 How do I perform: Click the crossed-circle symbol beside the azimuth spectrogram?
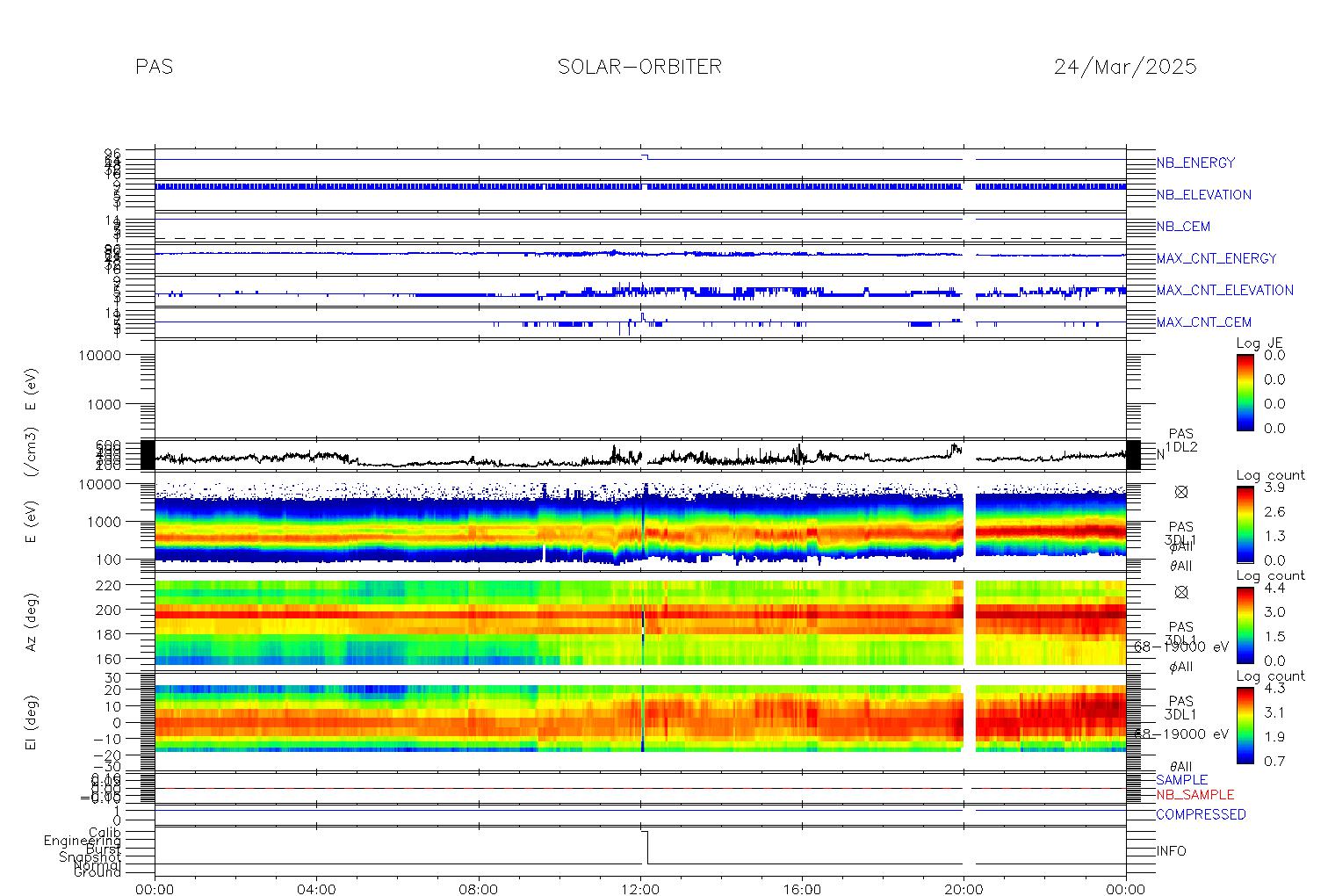(x=1181, y=592)
